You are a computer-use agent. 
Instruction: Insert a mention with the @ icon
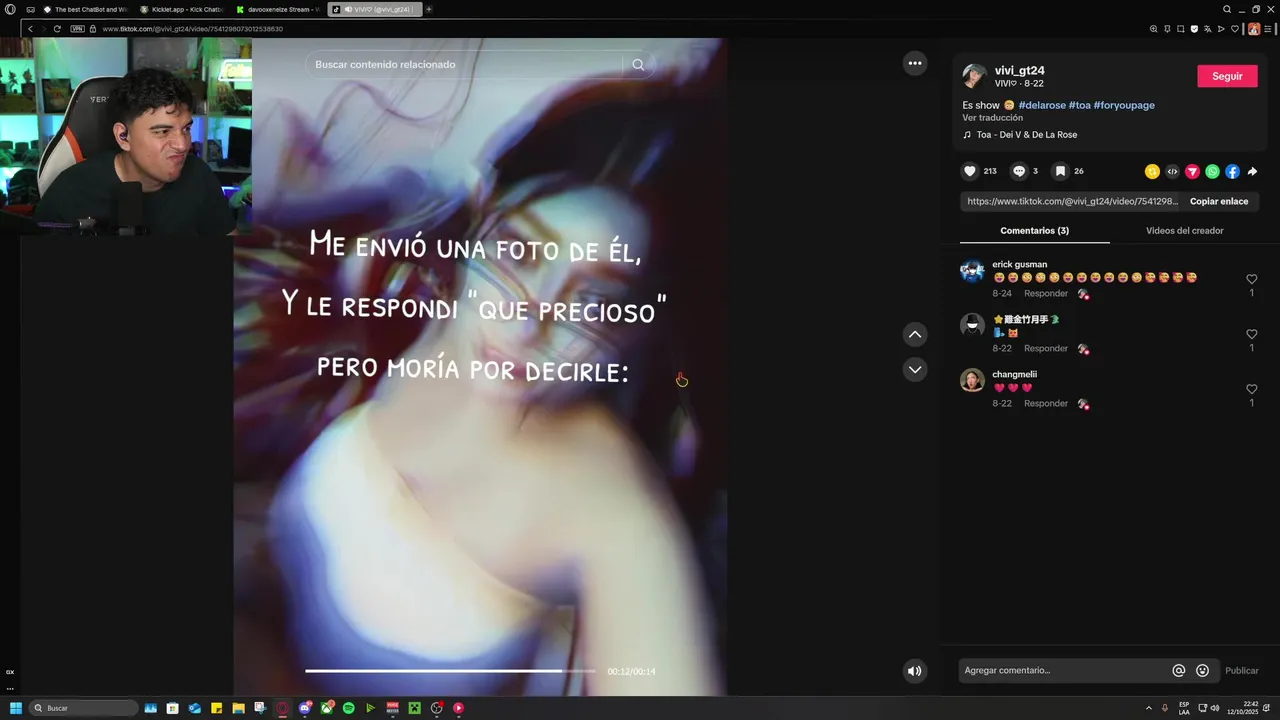[x=1179, y=671]
